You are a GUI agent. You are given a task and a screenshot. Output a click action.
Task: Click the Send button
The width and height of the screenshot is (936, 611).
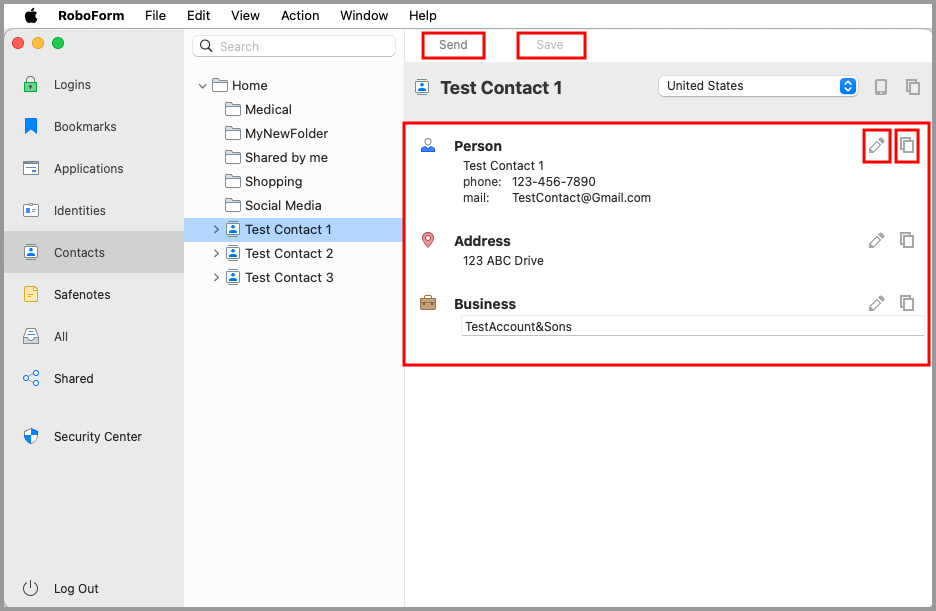(x=453, y=45)
